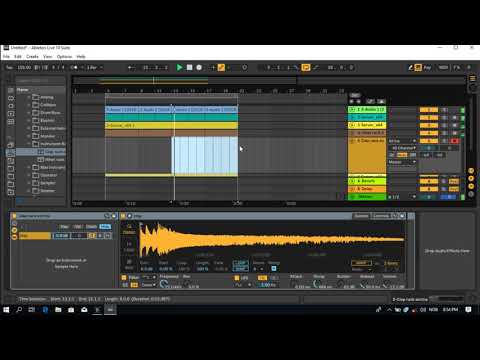Click the Key map mode button
This screenshot has width=480, height=360.
[427, 68]
